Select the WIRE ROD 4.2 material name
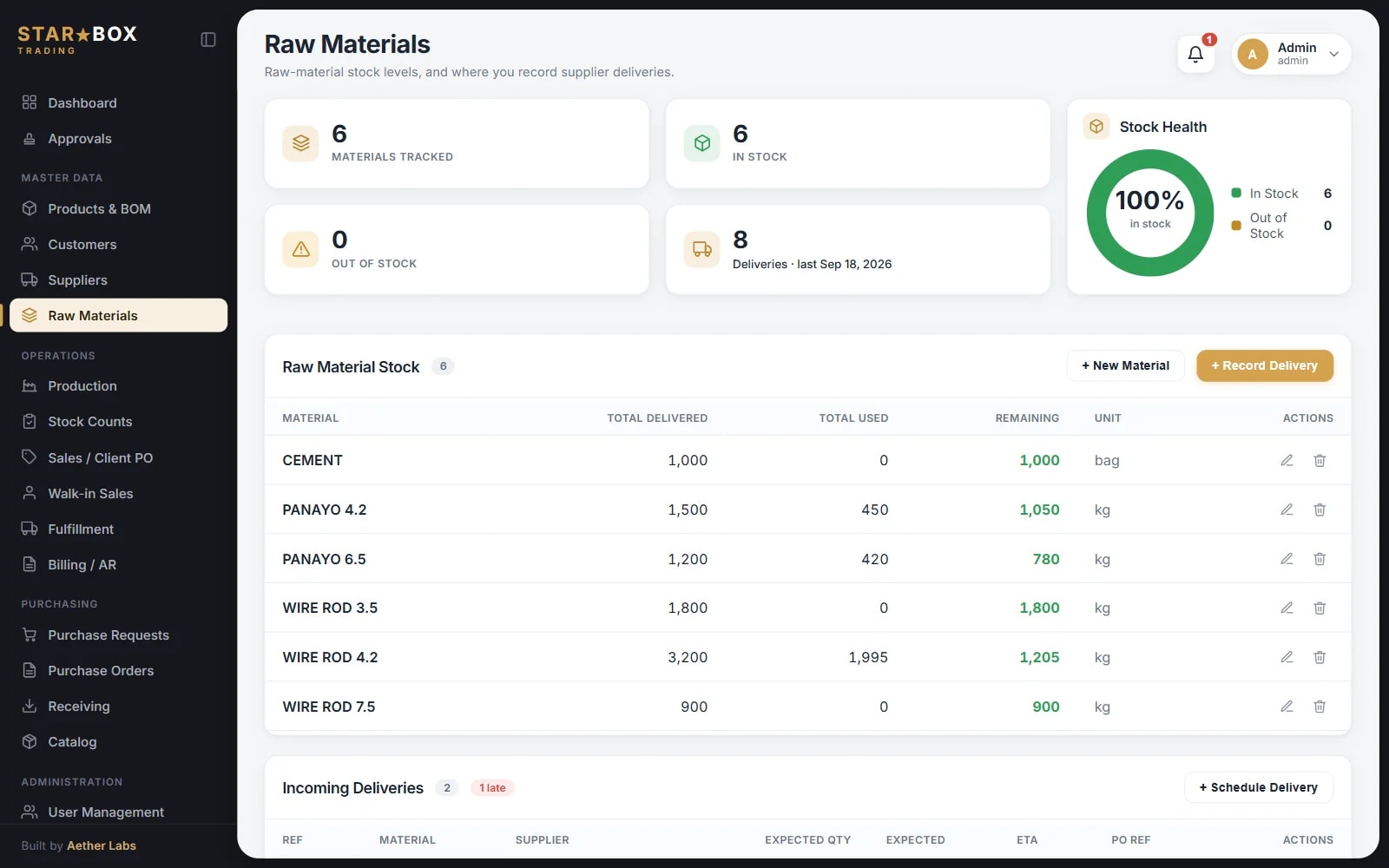The height and width of the screenshot is (868, 1389). coord(330,657)
